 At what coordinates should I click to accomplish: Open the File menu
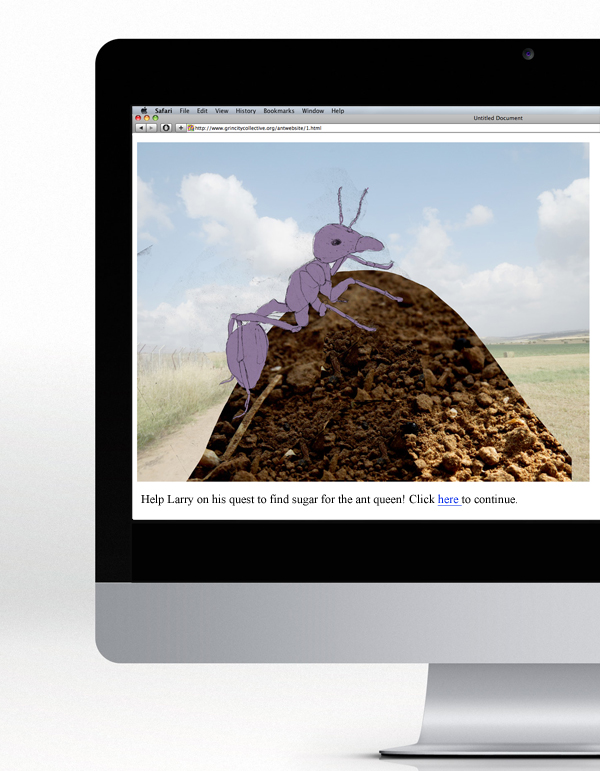pyautogui.click(x=185, y=111)
